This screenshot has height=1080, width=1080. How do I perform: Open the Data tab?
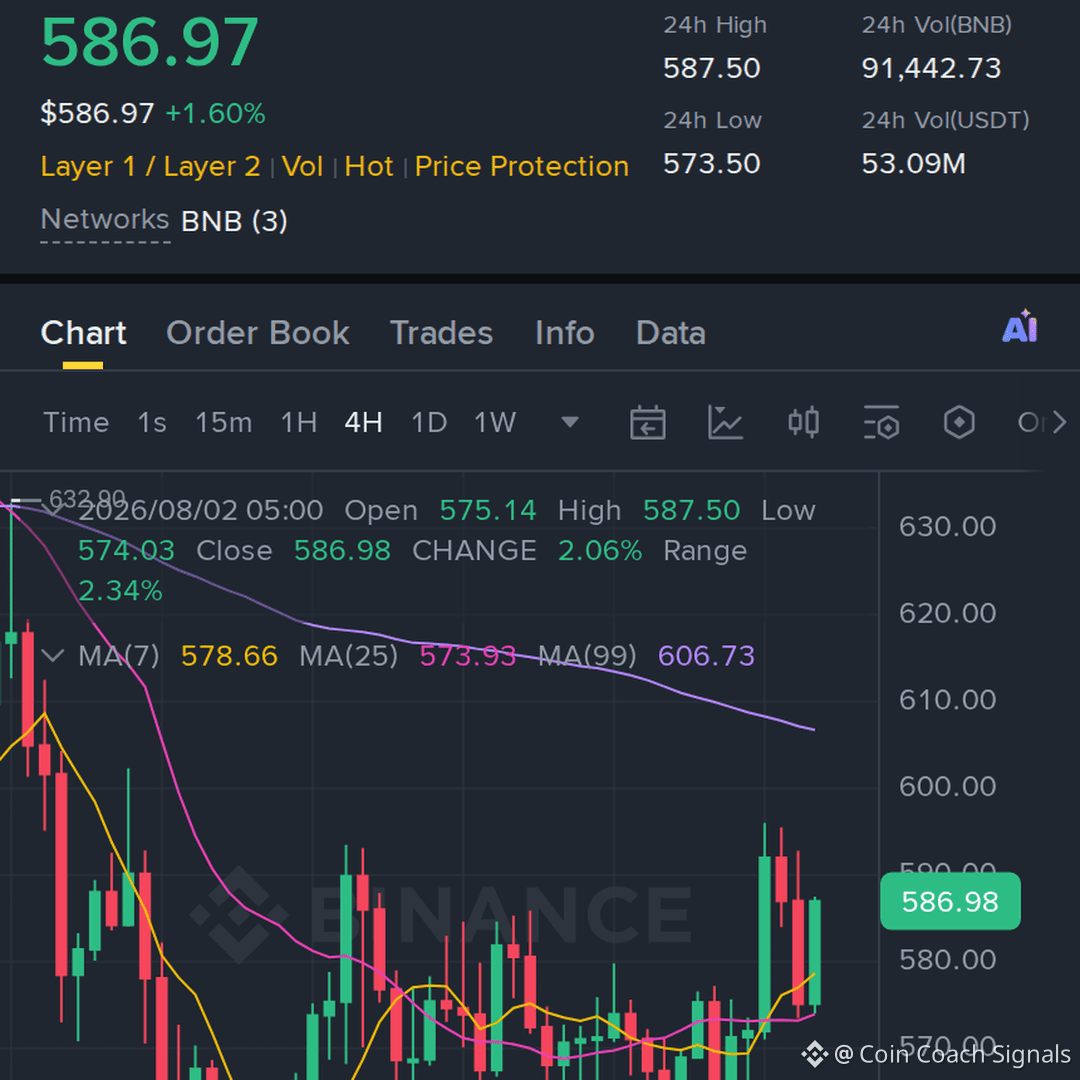click(x=671, y=333)
